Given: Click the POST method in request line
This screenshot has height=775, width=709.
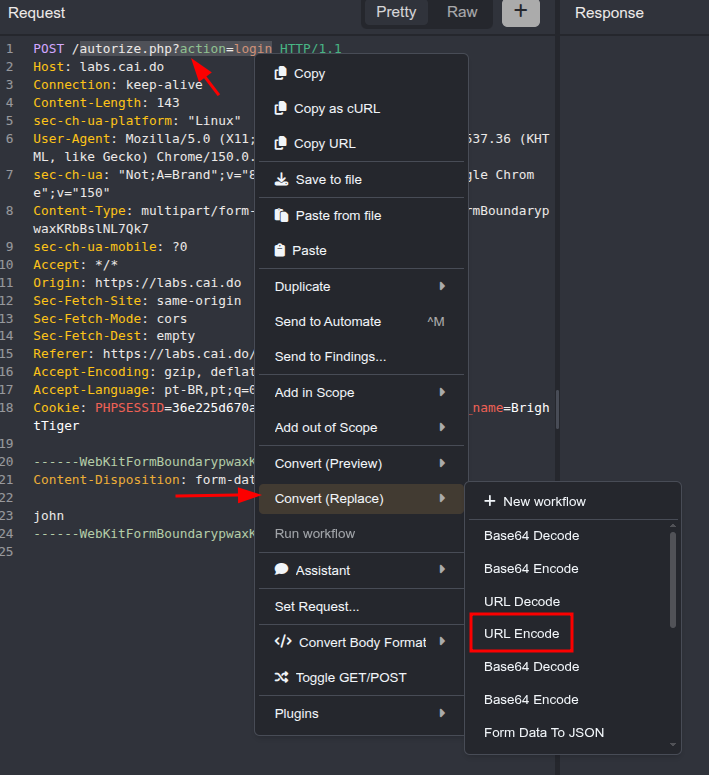Looking at the screenshot, I should pyautogui.click(x=48, y=49).
